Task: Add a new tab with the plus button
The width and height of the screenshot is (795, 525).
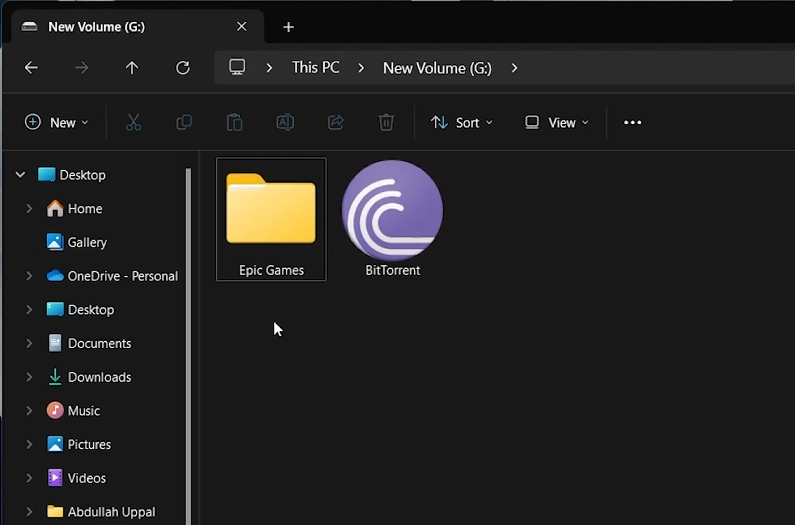Action: coord(288,27)
